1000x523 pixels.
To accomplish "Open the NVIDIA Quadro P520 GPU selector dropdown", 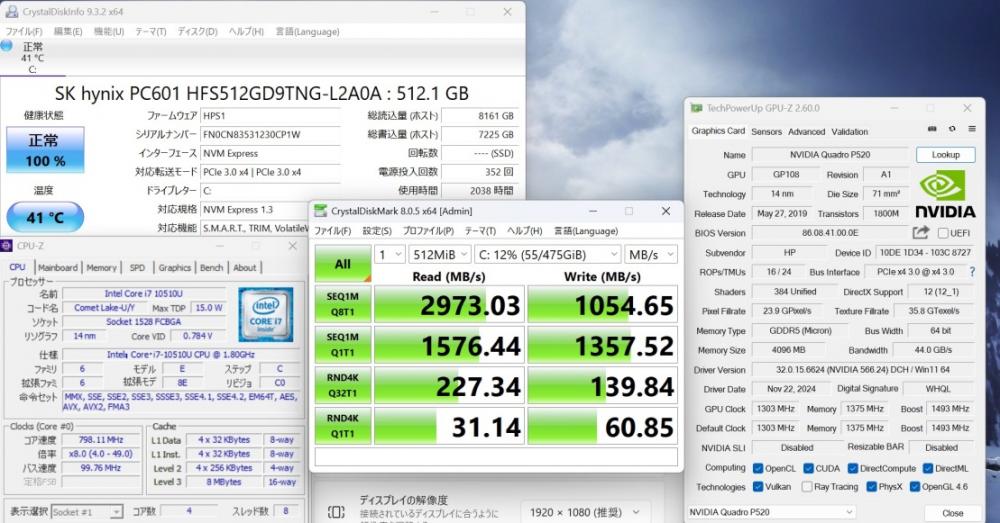I will pyautogui.click(x=771, y=512).
